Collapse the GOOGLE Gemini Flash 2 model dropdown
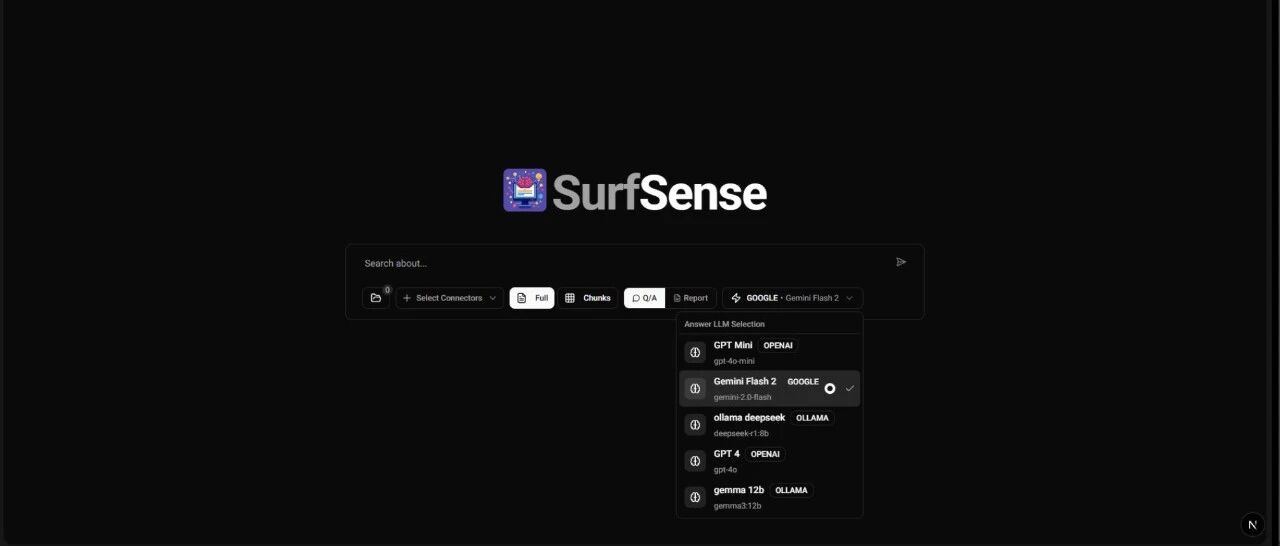 [793, 298]
